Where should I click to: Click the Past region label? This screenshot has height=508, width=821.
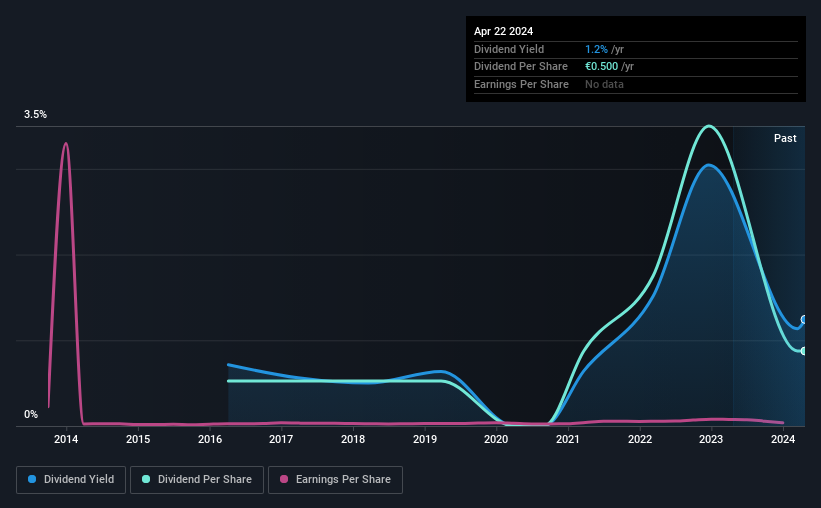click(x=785, y=138)
